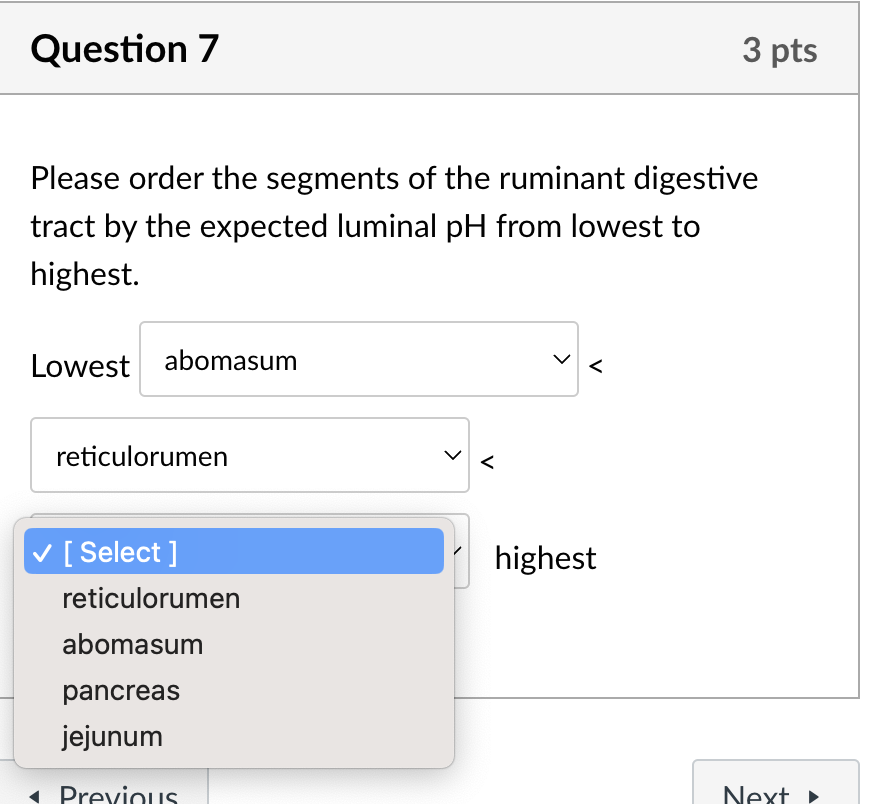Click the Question 7 header
This screenshot has height=804, width=878.
[x=124, y=48]
